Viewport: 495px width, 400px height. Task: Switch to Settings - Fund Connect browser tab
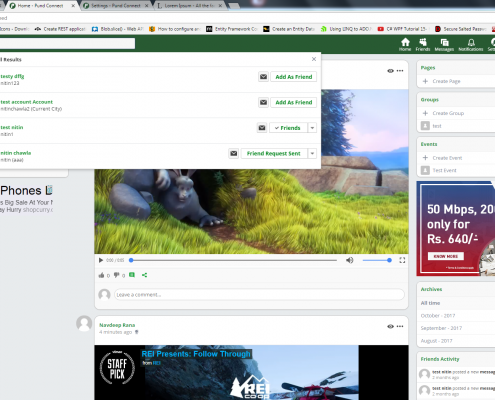coord(115,6)
